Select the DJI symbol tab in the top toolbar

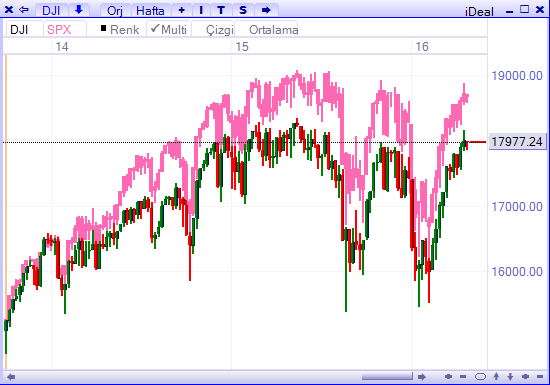(x=51, y=10)
